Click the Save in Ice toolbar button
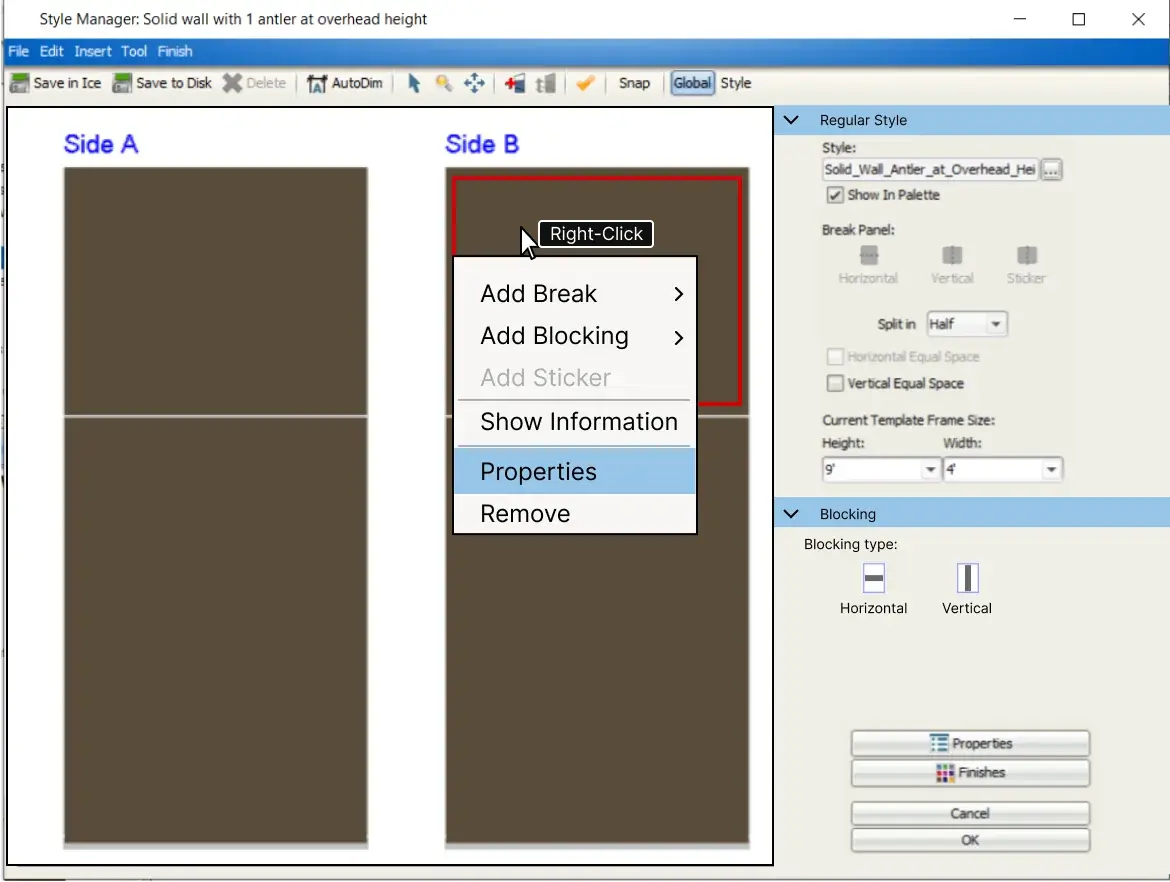The height and width of the screenshot is (882, 1170). pos(56,83)
